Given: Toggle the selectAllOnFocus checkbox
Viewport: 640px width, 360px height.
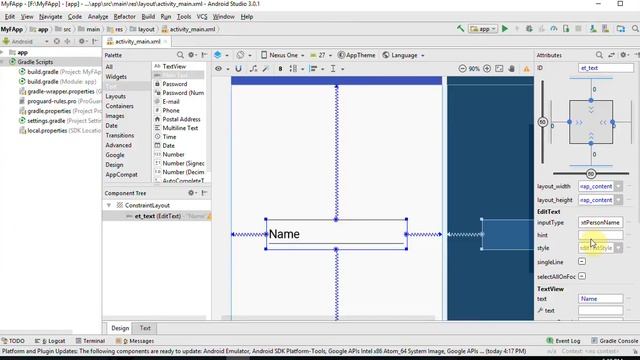Looking at the screenshot, I should pos(582,276).
